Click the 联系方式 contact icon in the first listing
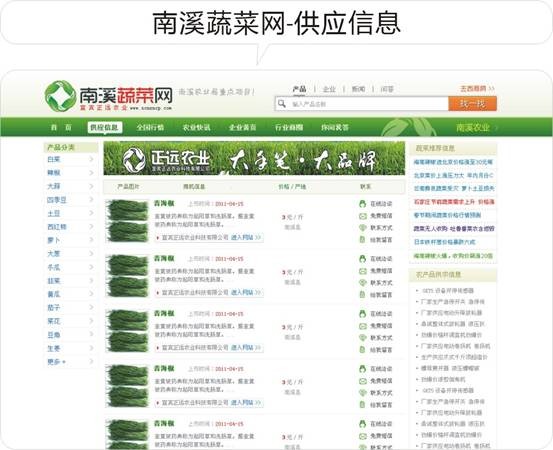This screenshot has height=450, width=553. [363, 228]
